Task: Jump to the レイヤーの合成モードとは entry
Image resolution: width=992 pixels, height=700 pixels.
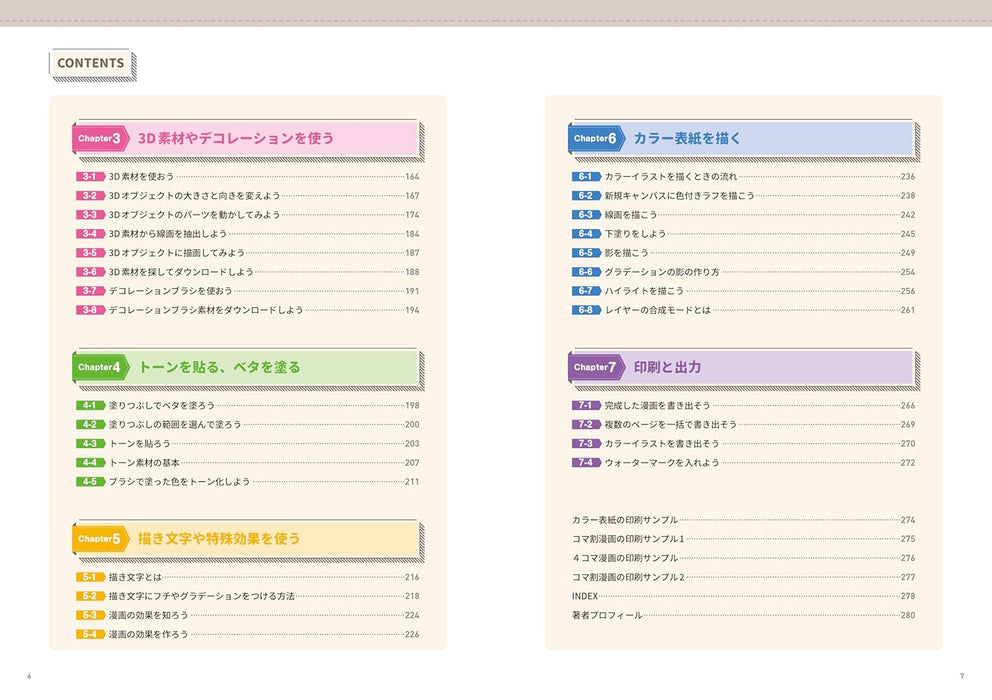Action: (657, 311)
